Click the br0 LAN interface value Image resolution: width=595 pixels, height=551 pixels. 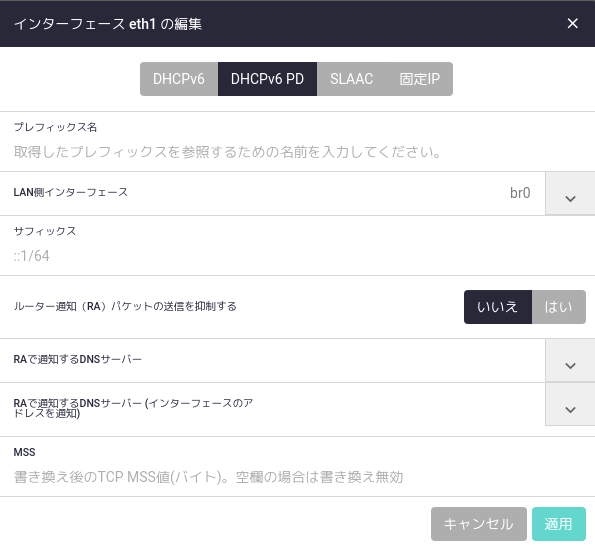click(x=520, y=193)
